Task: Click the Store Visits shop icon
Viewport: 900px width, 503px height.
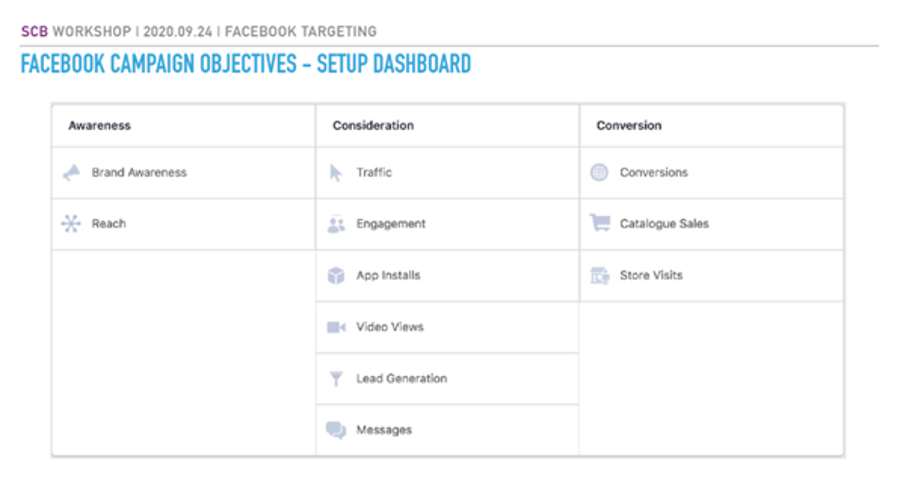Action: pos(600,276)
